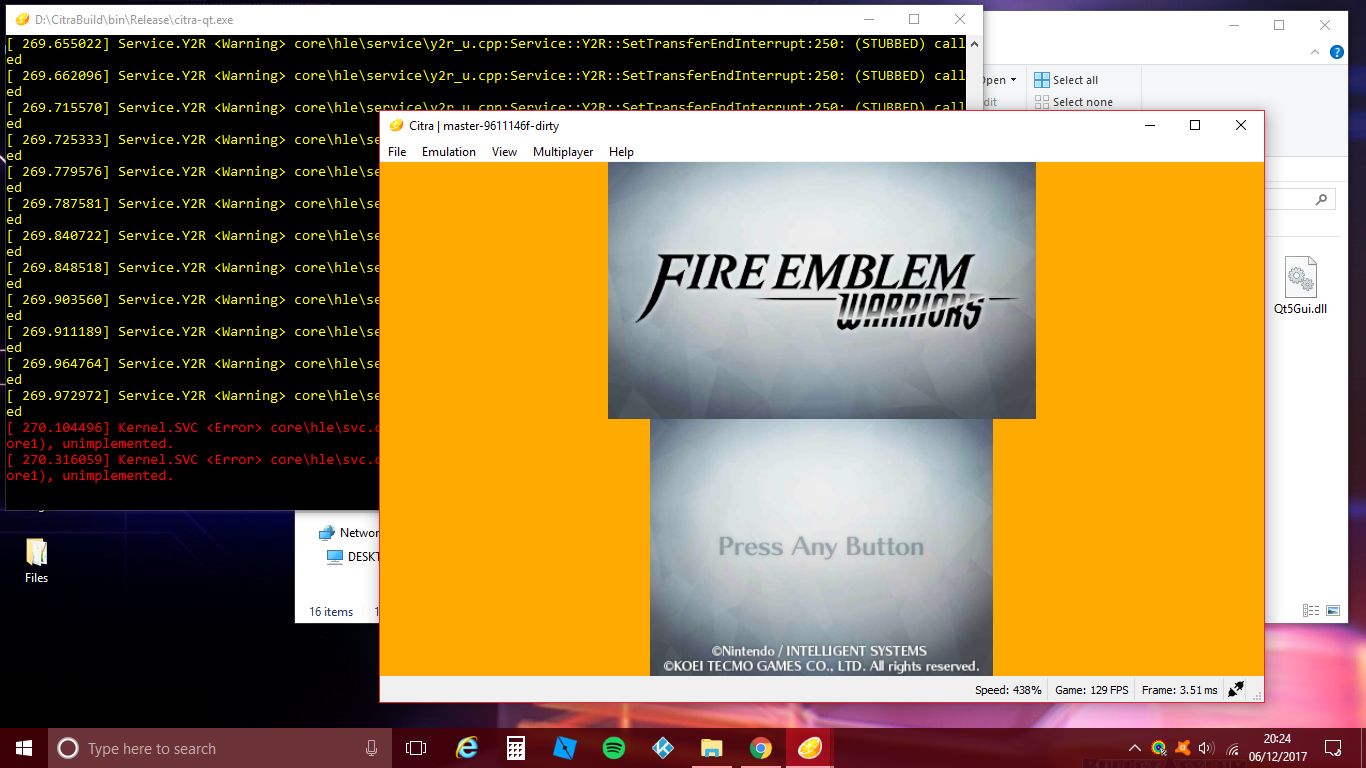Launch Kodi from the taskbar
1366x768 pixels.
[662, 748]
